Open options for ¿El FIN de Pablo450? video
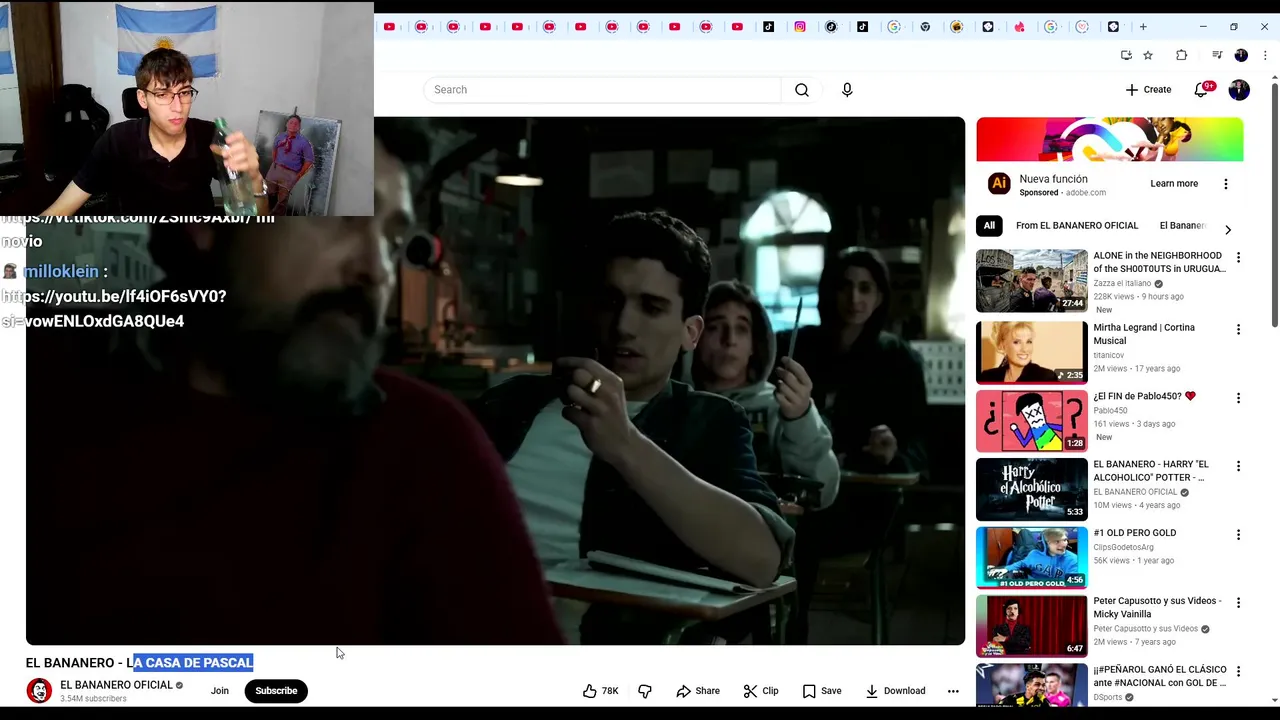Image resolution: width=1280 pixels, height=720 pixels. 1238,398
